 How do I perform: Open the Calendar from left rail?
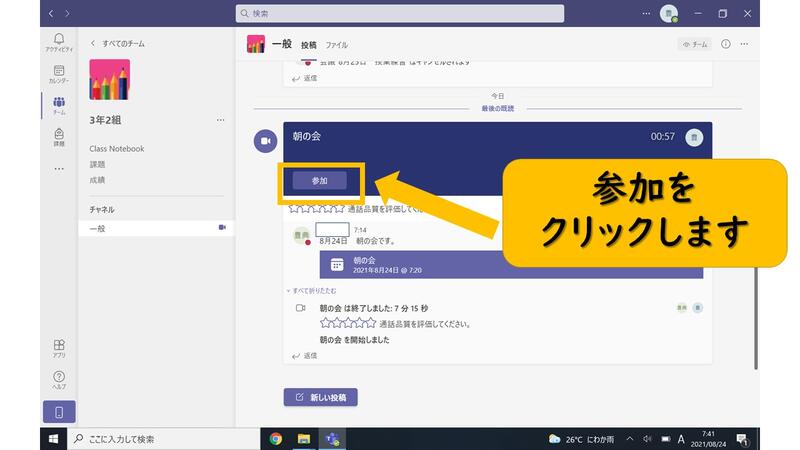(59, 75)
